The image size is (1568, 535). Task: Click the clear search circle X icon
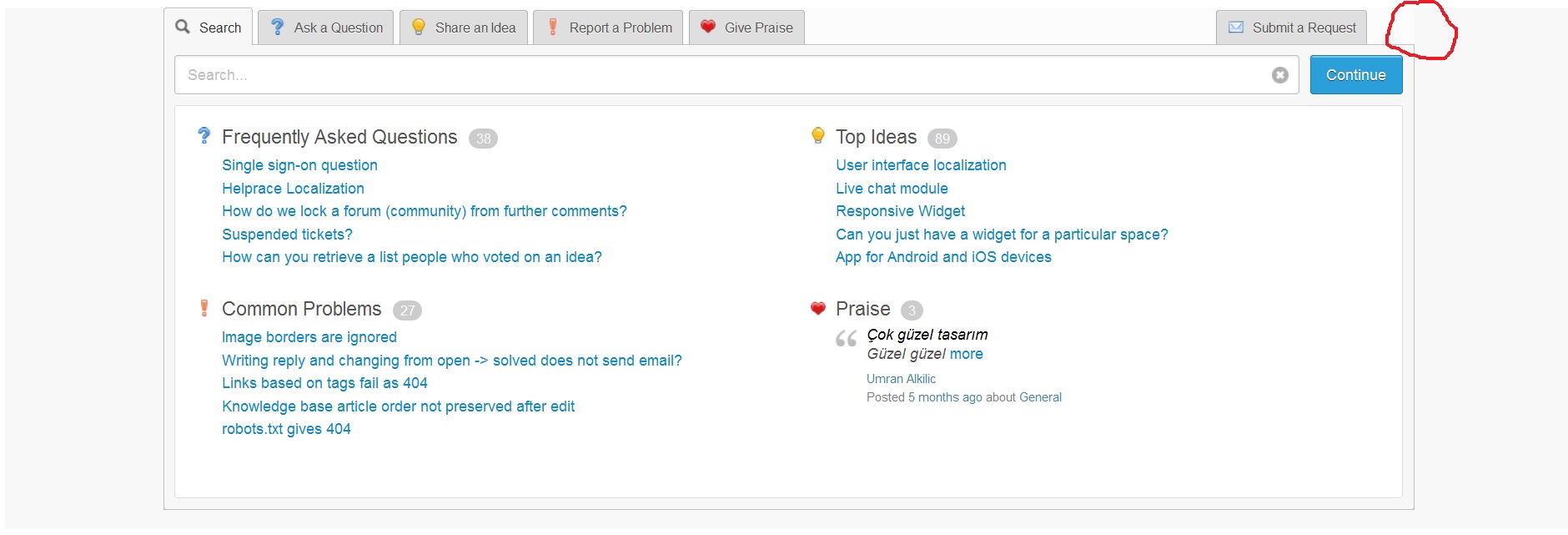coord(1279,75)
